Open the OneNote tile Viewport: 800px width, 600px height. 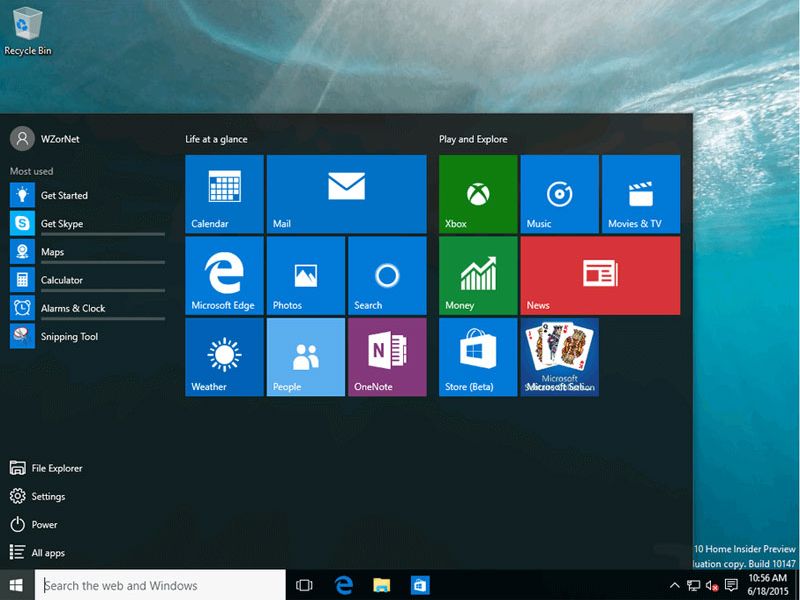coord(386,357)
